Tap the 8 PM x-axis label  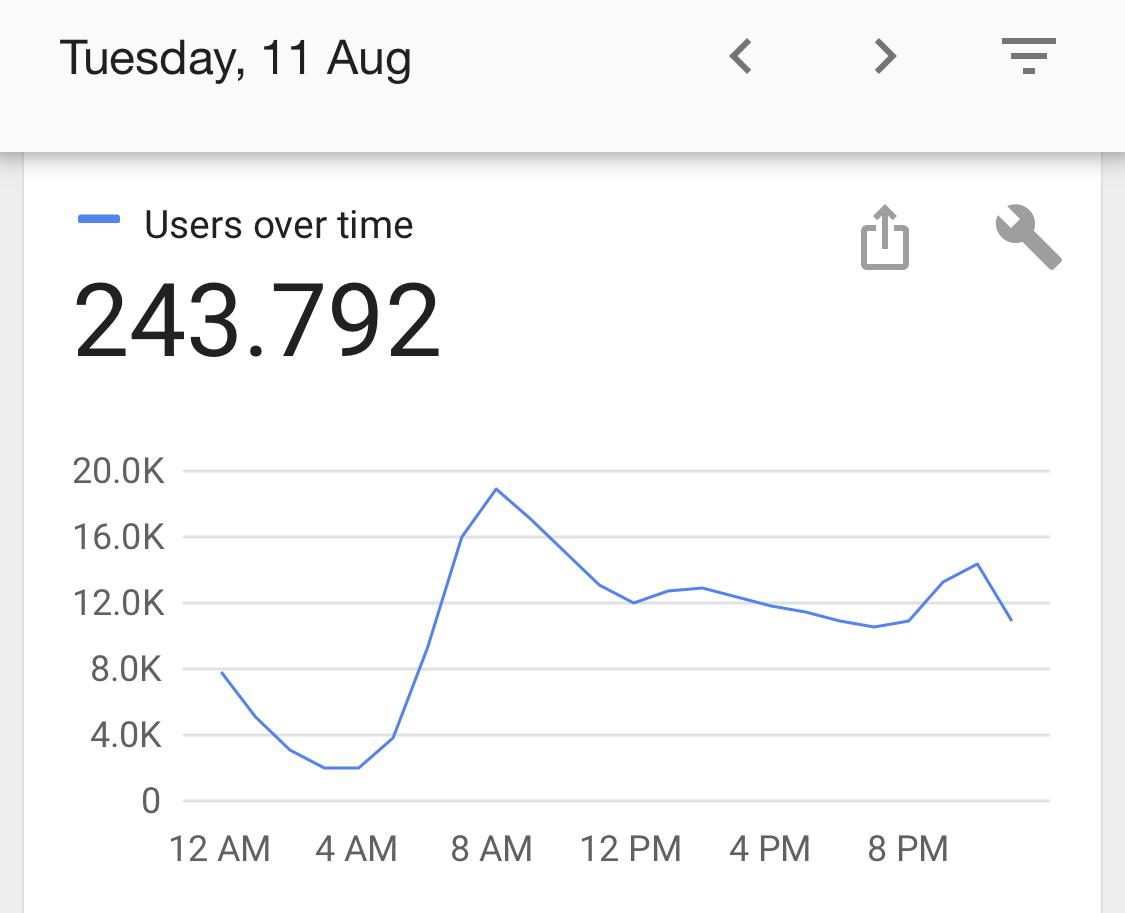coord(907,850)
